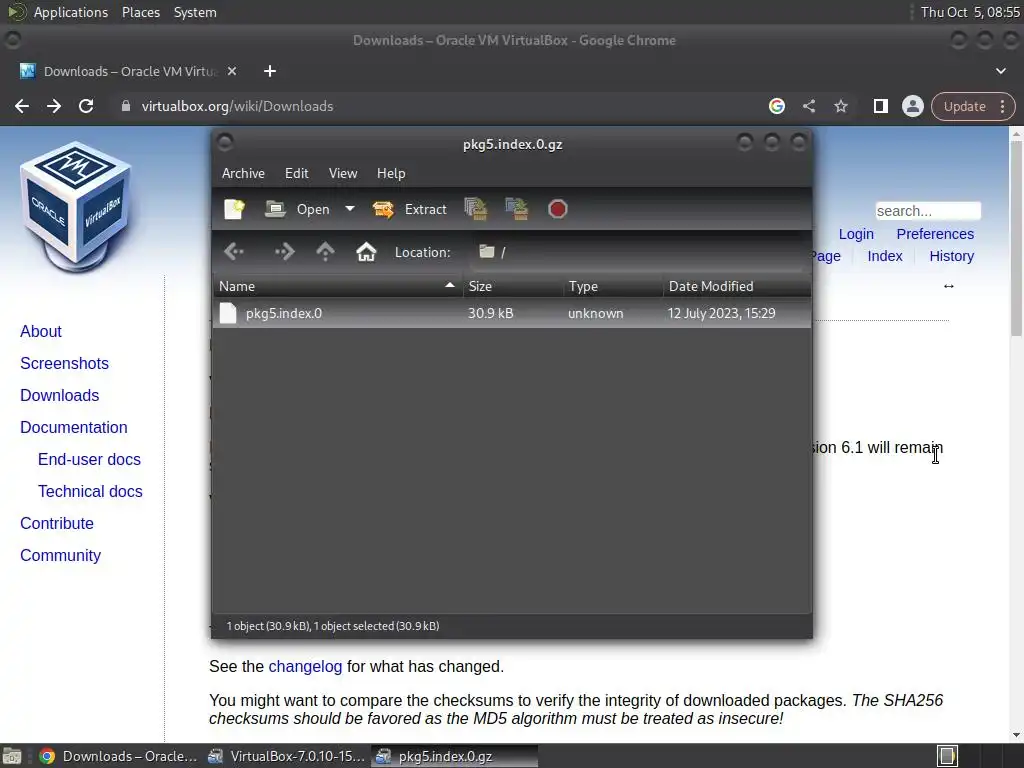1024x768 pixels.
Task: Go up one level in archive
Action: click(325, 251)
